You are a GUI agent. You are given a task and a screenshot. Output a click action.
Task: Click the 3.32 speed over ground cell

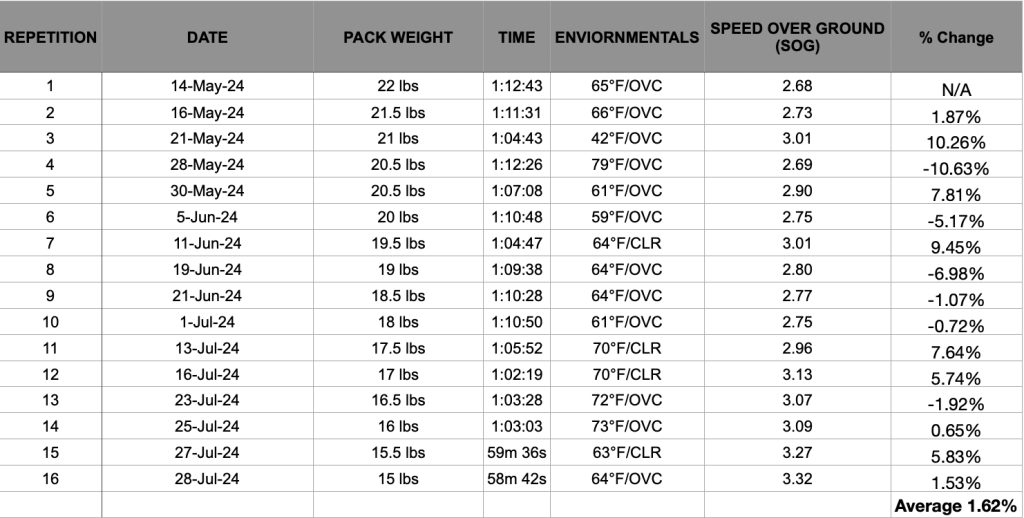click(x=797, y=478)
